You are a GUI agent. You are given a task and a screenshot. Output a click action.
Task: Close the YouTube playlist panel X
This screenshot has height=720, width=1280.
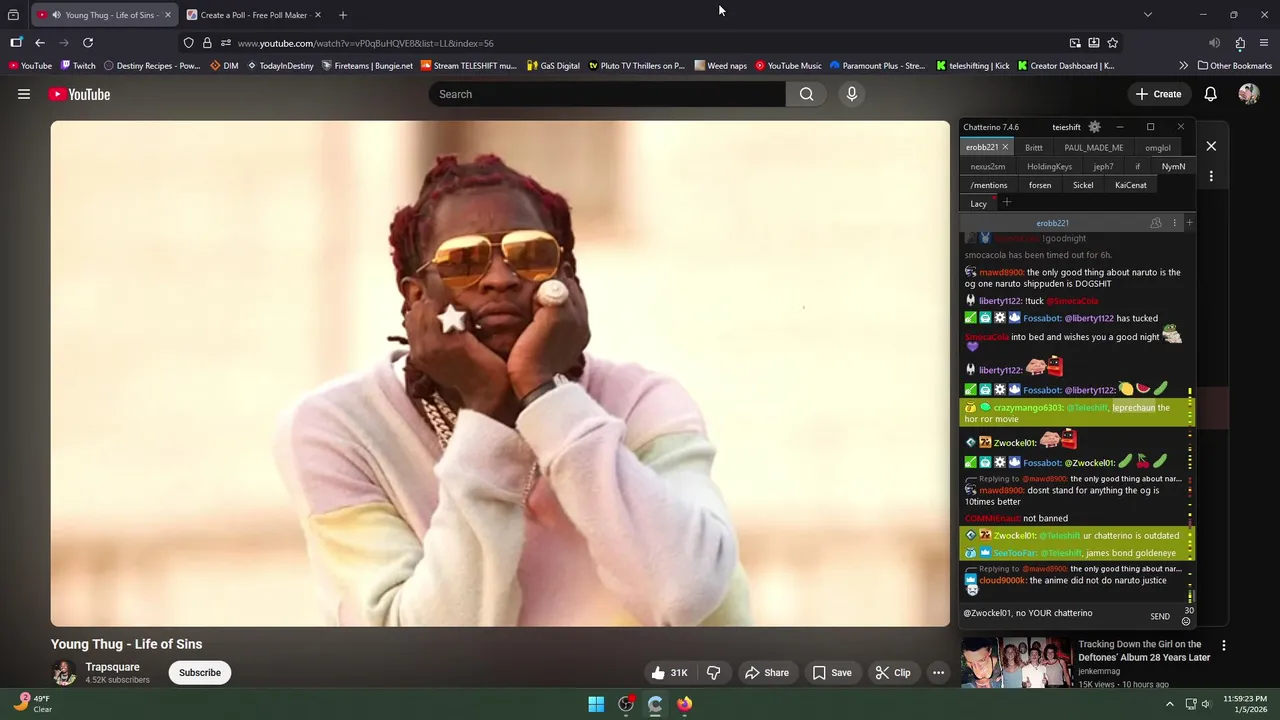coord(1211,147)
